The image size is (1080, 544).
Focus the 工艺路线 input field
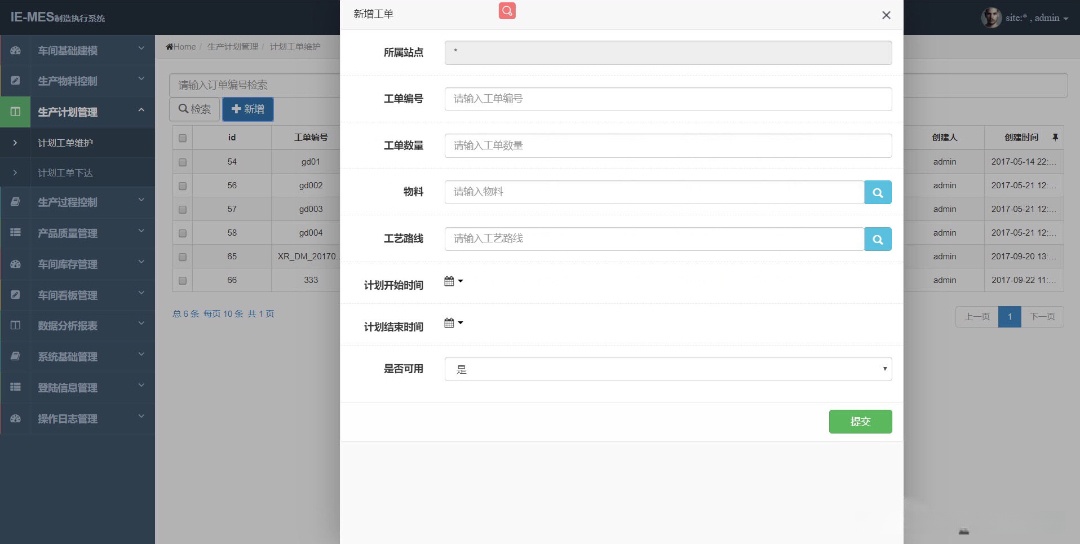tap(654, 239)
